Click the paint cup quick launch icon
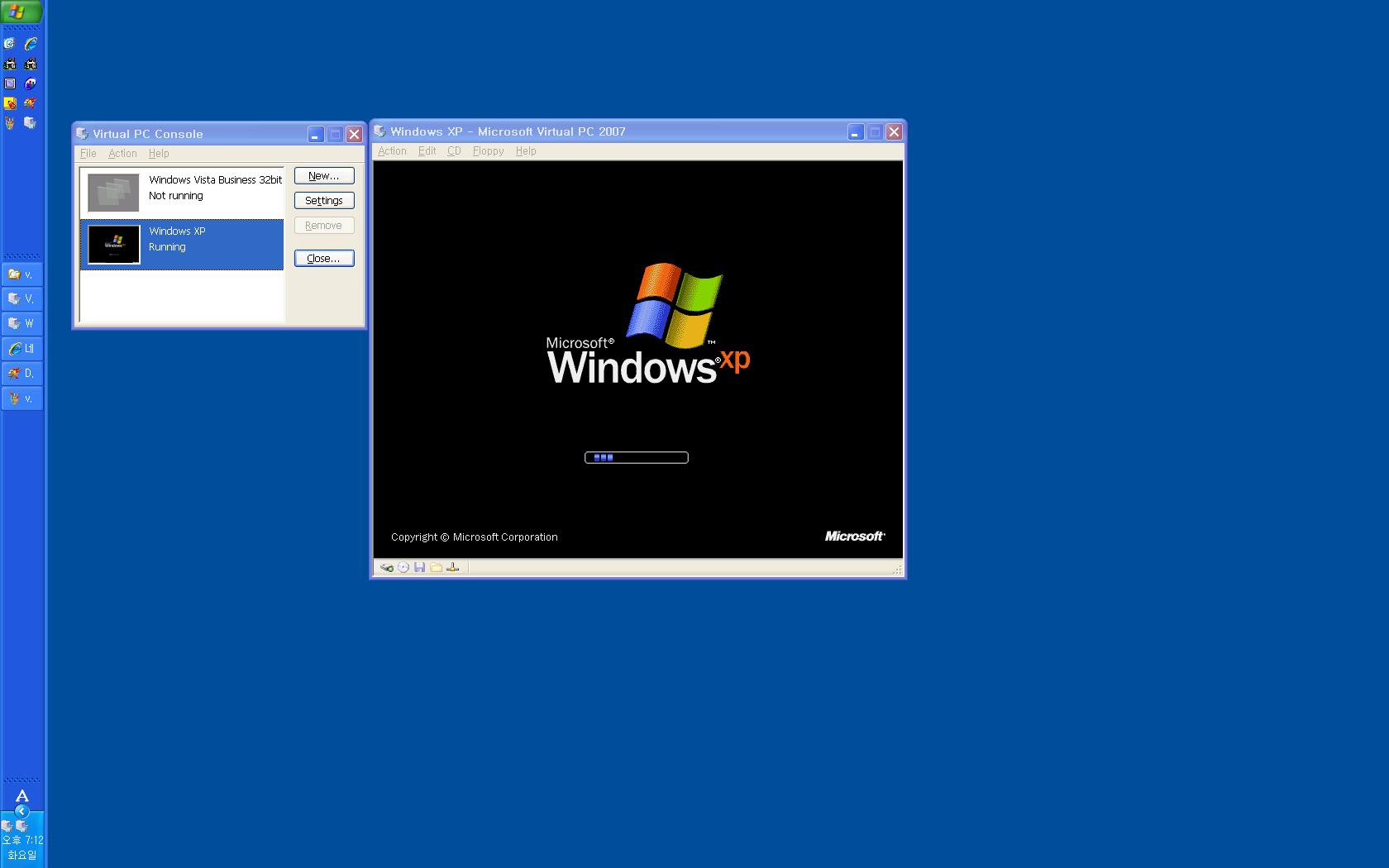This screenshot has width=1389, height=868. [10, 122]
